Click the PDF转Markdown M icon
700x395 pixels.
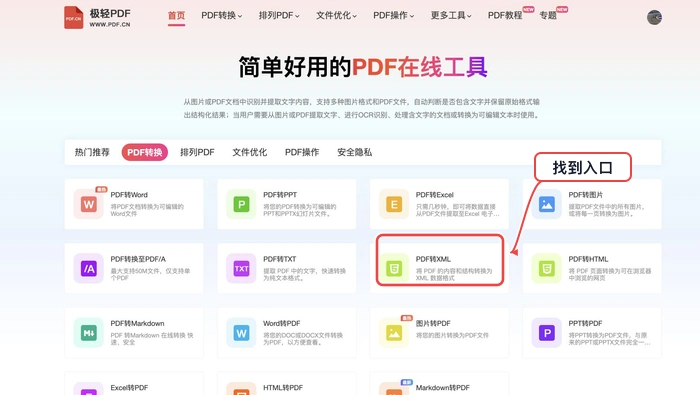(x=89, y=333)
